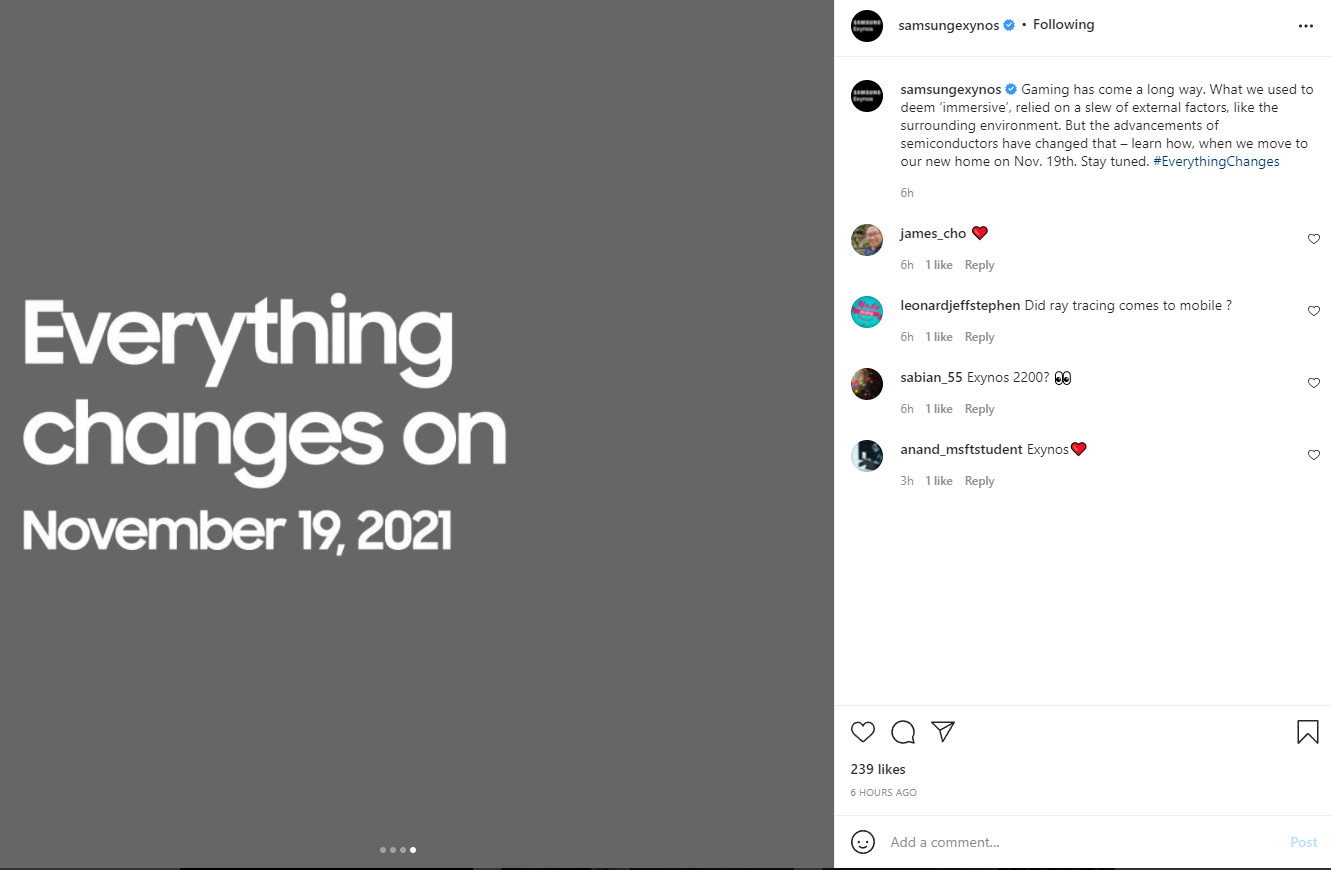
Task: Click the Following button
Action: tap(1063, 25)
